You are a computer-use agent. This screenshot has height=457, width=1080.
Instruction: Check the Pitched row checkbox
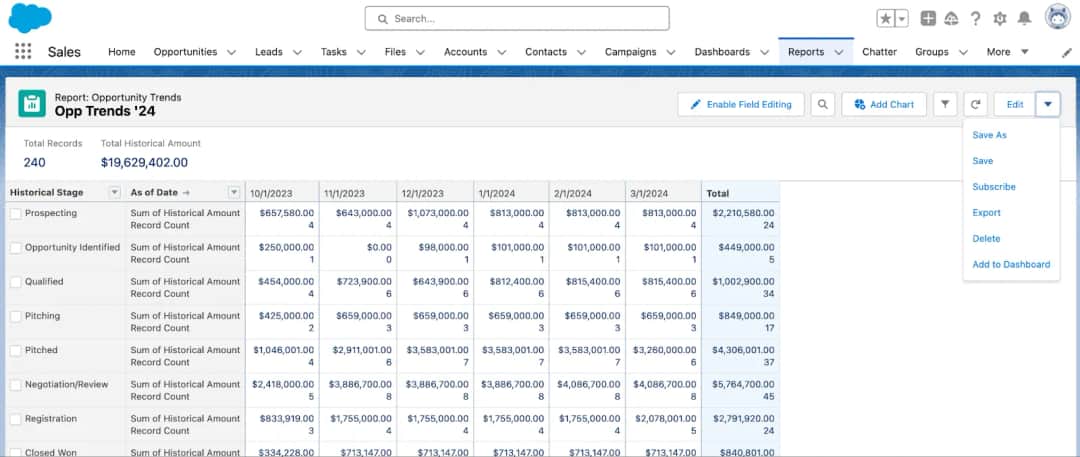(x=15, y=351)
